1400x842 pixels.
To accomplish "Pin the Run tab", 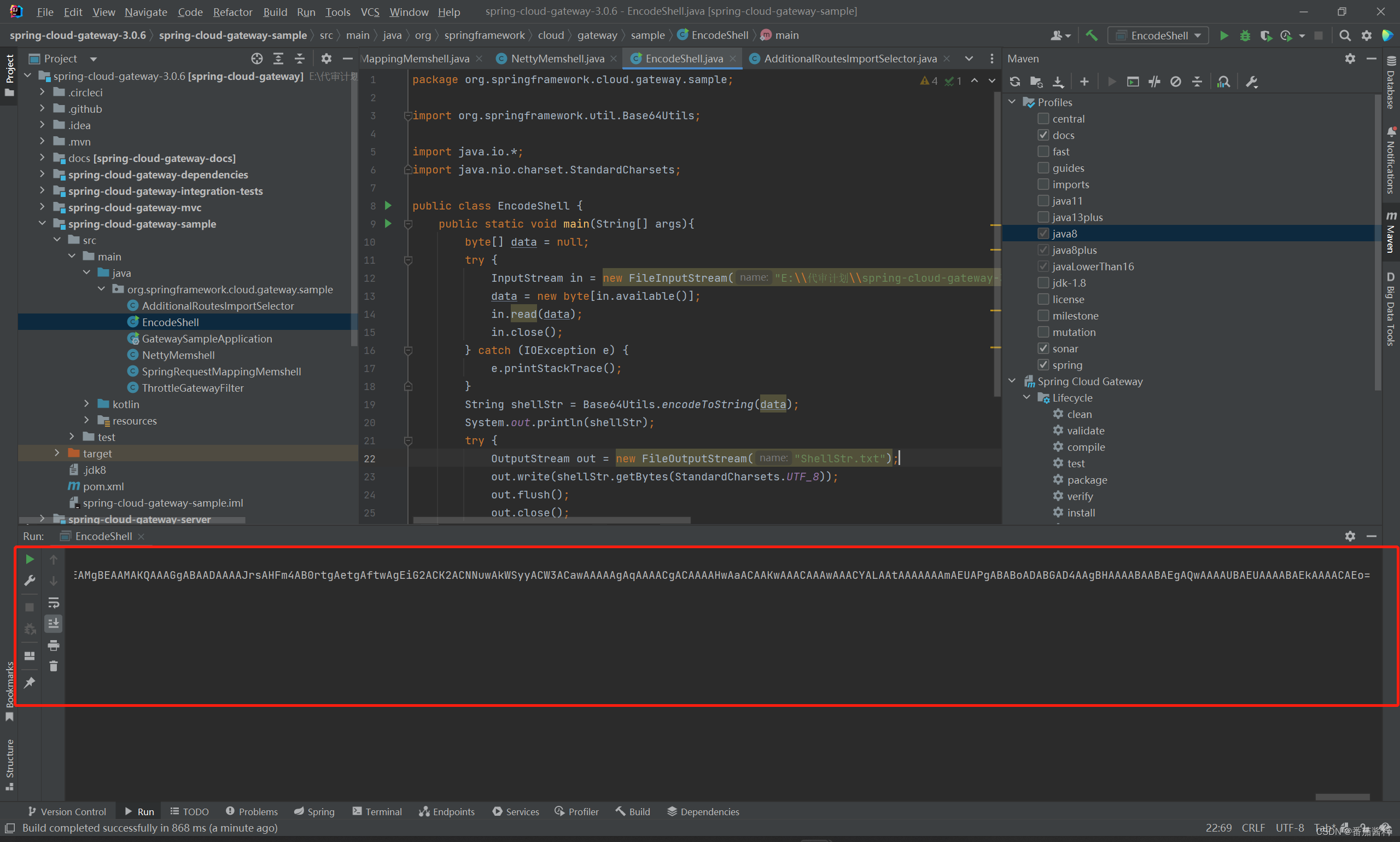I will pos(30,683).
